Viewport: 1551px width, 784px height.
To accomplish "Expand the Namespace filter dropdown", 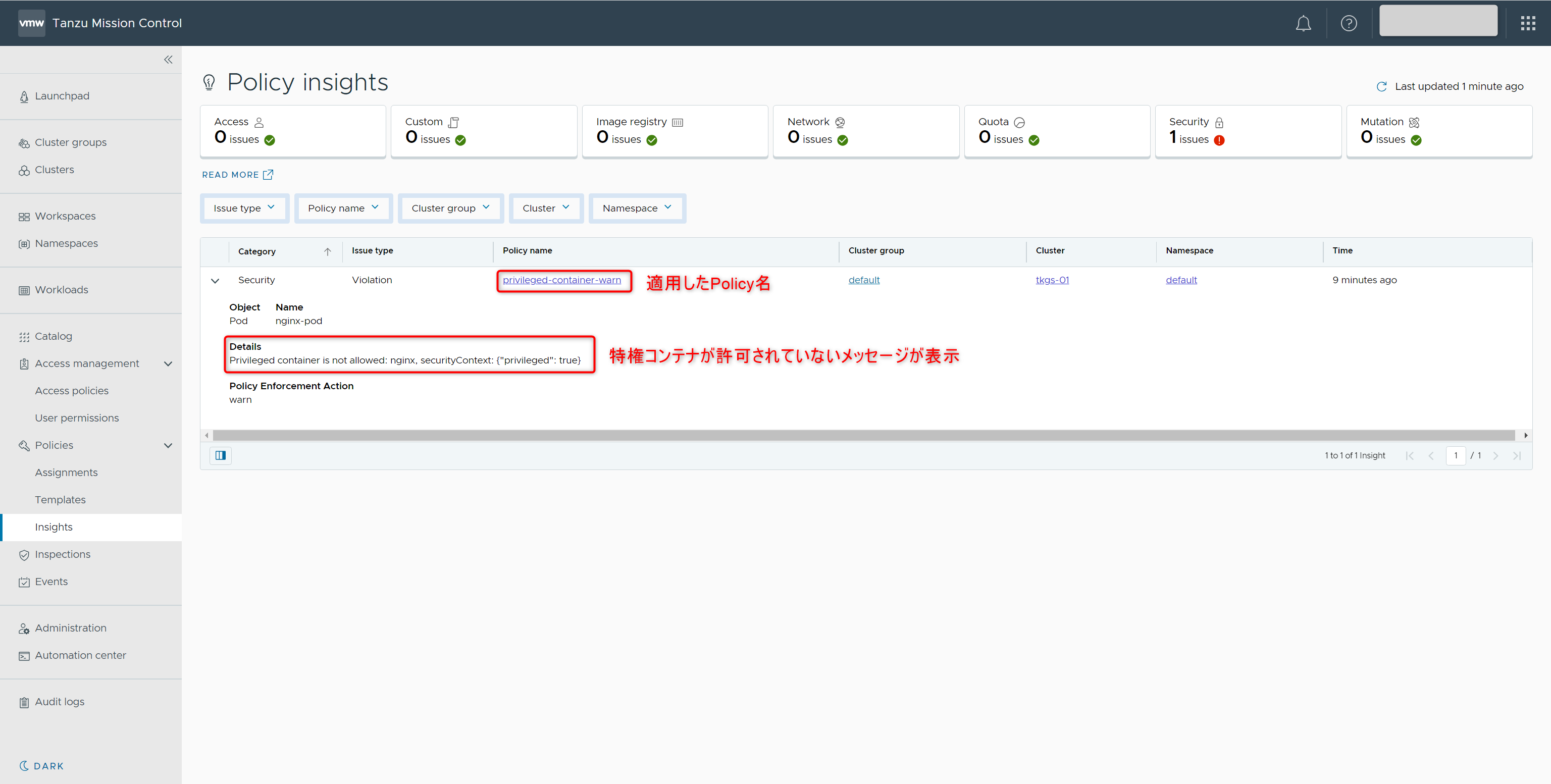I will coord(637,208).
